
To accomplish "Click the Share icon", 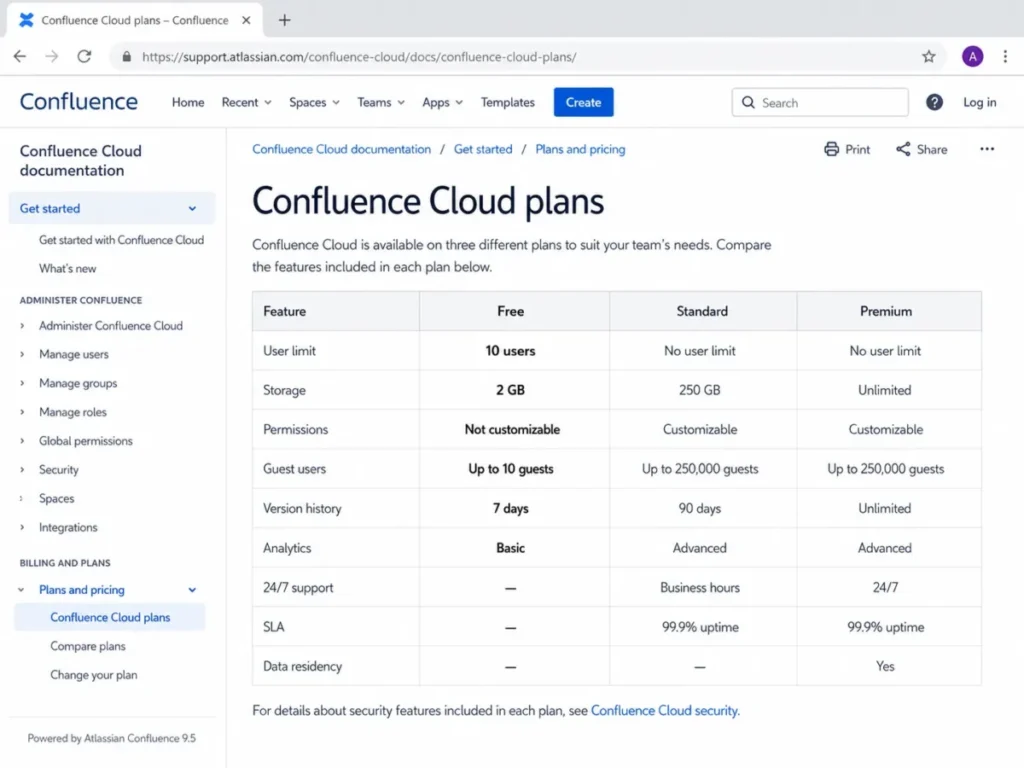I will pos(903,149).
